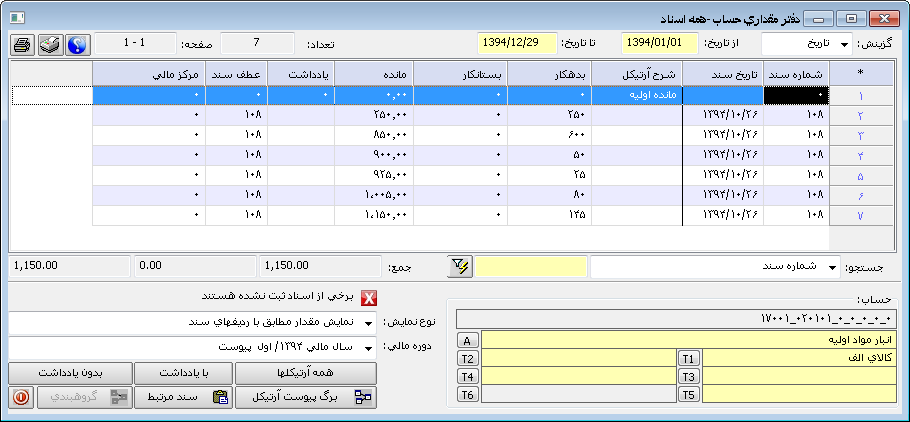This screenshot has width=910, height=422.
Task: Click the printer icon in the toolbar
Action: pos(21,44)
